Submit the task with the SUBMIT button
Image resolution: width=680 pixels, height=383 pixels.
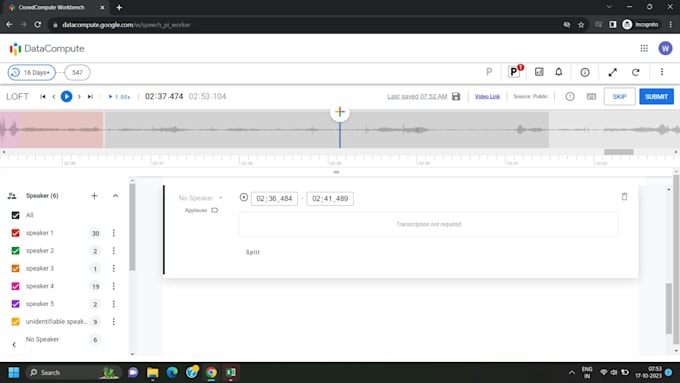tap(656, 97)
